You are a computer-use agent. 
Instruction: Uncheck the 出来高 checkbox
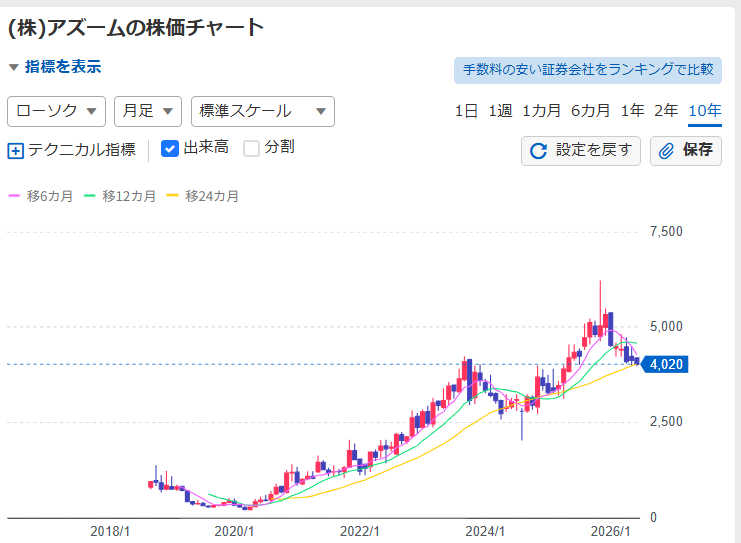click(170, 148)
